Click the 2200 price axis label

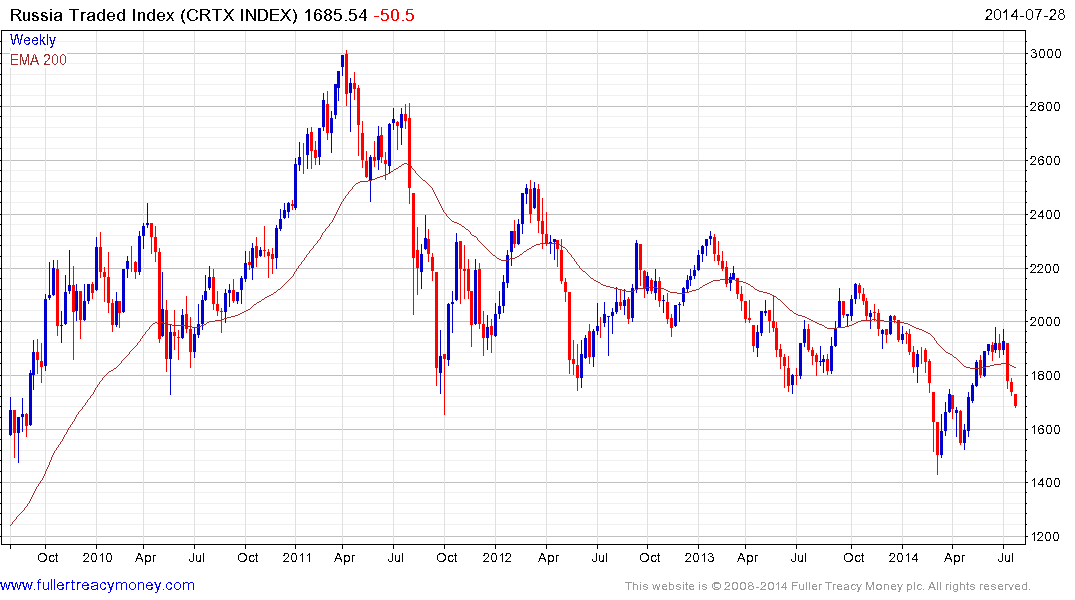[x=1046, y=268]
